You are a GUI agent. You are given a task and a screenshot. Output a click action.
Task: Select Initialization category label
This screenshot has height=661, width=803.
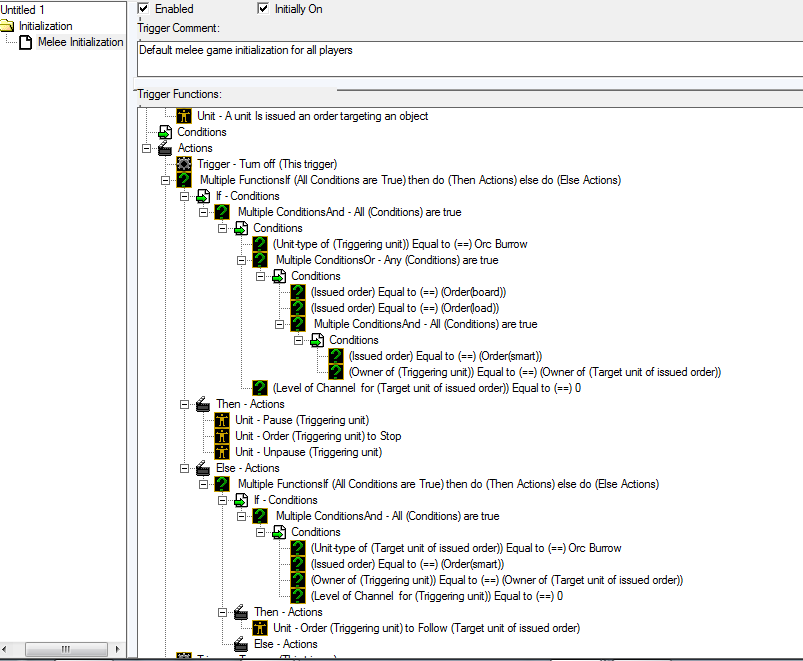click(46, 26)
